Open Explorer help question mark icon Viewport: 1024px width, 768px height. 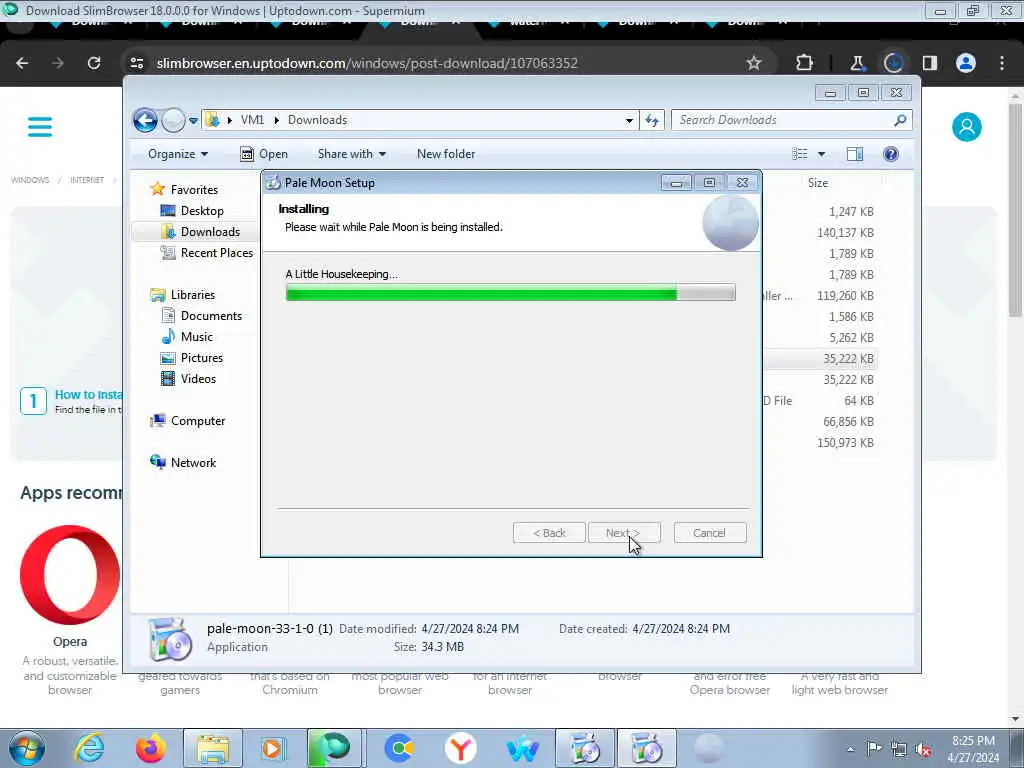click(x=891, y=154)
